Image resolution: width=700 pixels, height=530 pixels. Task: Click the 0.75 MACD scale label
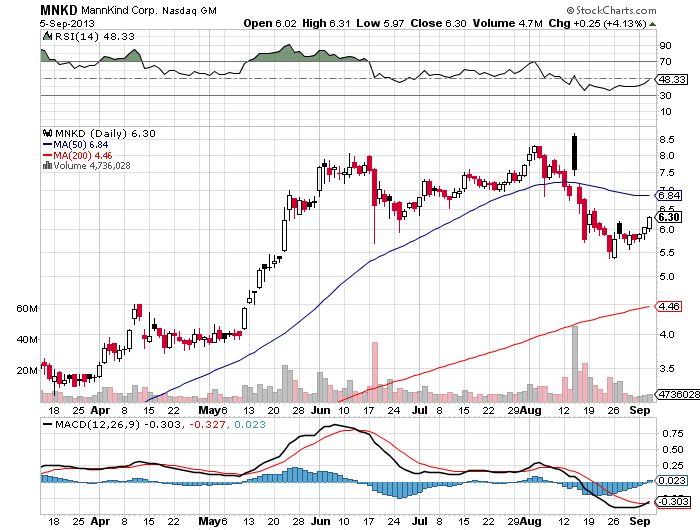[x=673, y=434]
